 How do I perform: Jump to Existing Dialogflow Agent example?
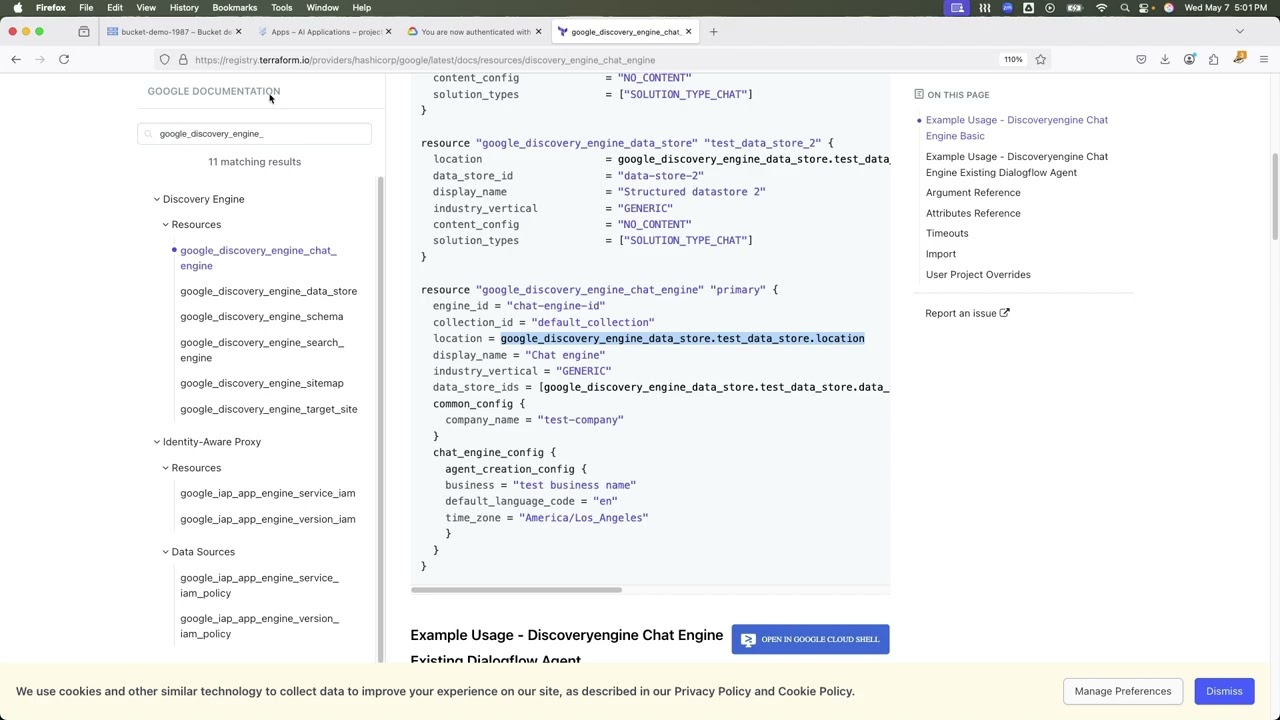(x=1016, y=165)
